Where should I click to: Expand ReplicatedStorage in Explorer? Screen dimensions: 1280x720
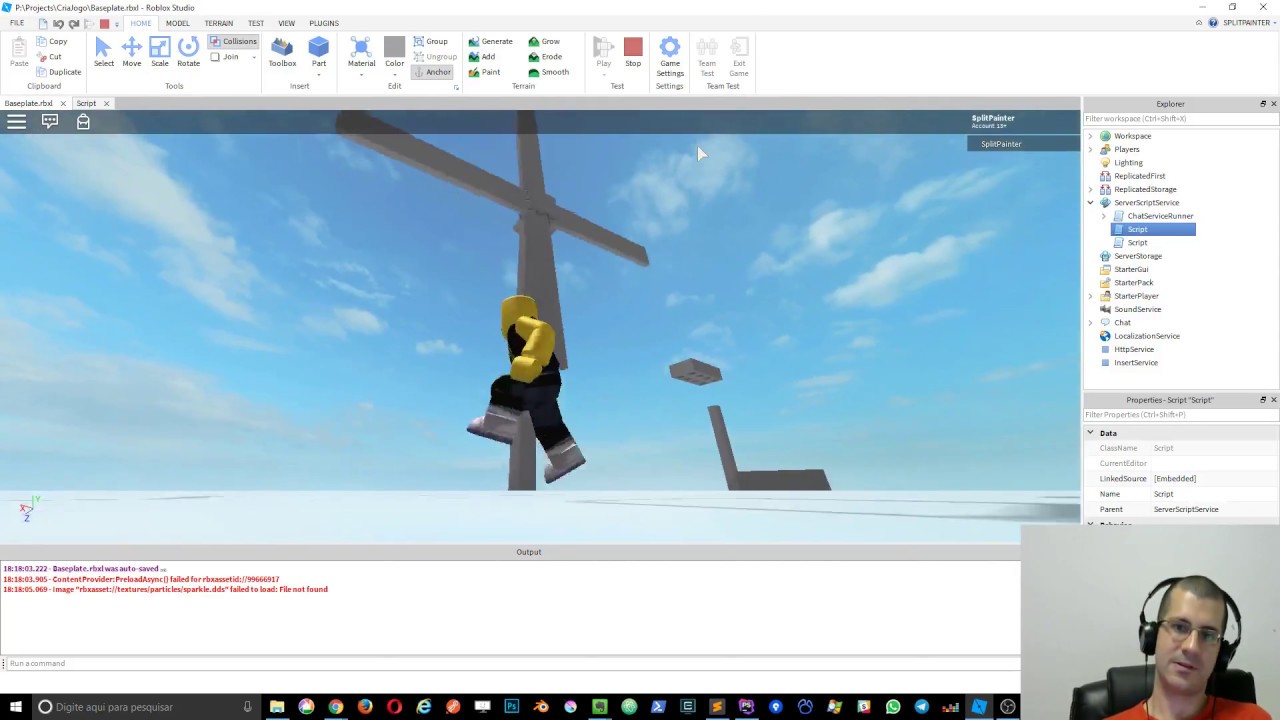(1091, 189)
